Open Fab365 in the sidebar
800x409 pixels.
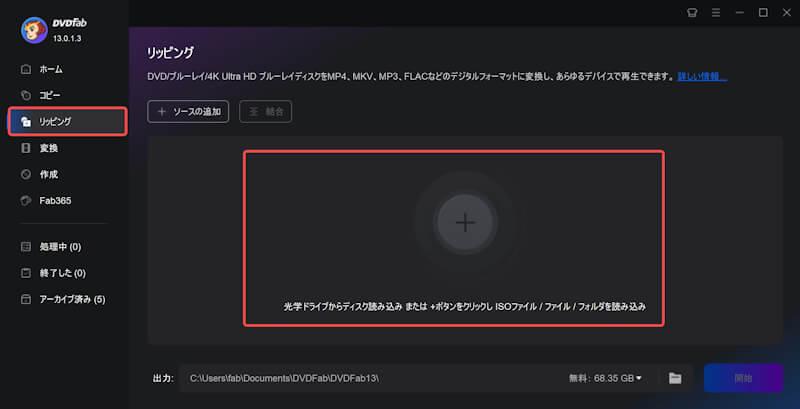(x=46, y=201)
